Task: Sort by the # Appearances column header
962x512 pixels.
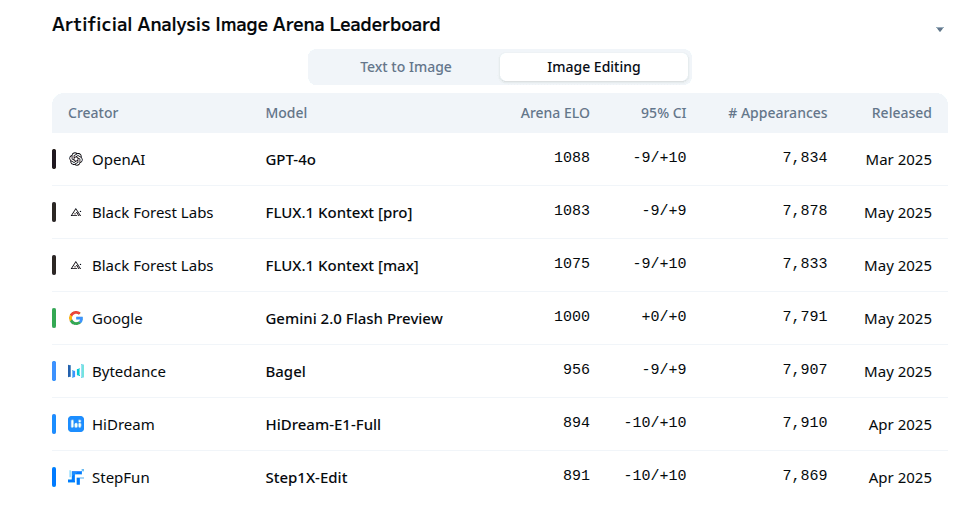Action: click(x=778, y=113)
